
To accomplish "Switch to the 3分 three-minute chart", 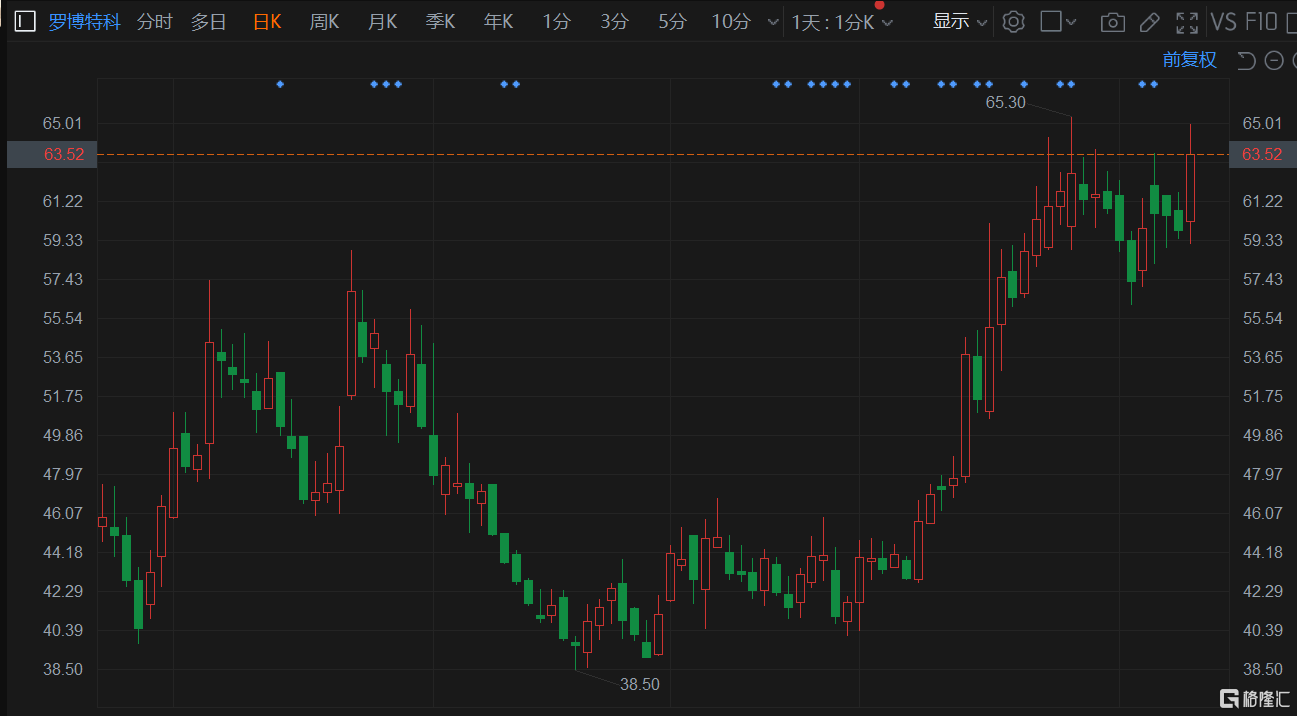I will click(614, 21).
